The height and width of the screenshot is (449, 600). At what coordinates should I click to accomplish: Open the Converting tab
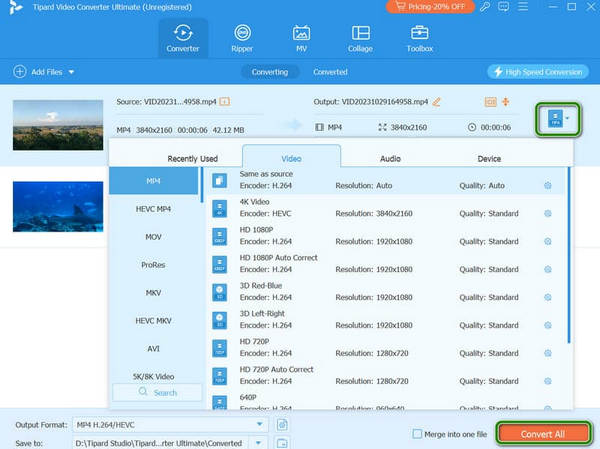click(x=270, y=72)
